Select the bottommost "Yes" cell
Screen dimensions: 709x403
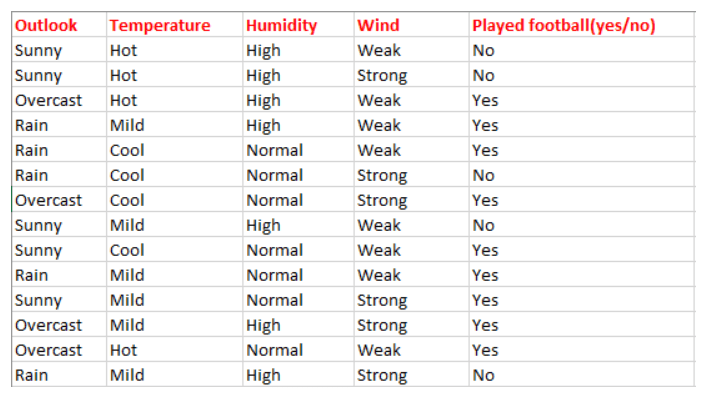point(485,350)
